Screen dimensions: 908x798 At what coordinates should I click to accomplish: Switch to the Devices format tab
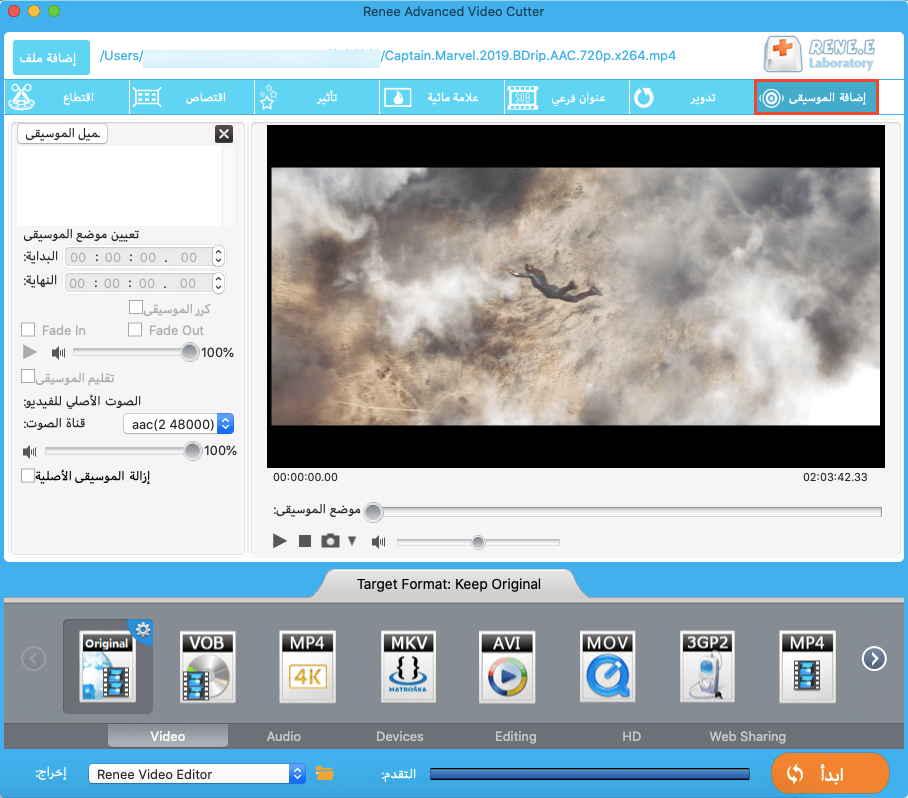tap(400, 736)
